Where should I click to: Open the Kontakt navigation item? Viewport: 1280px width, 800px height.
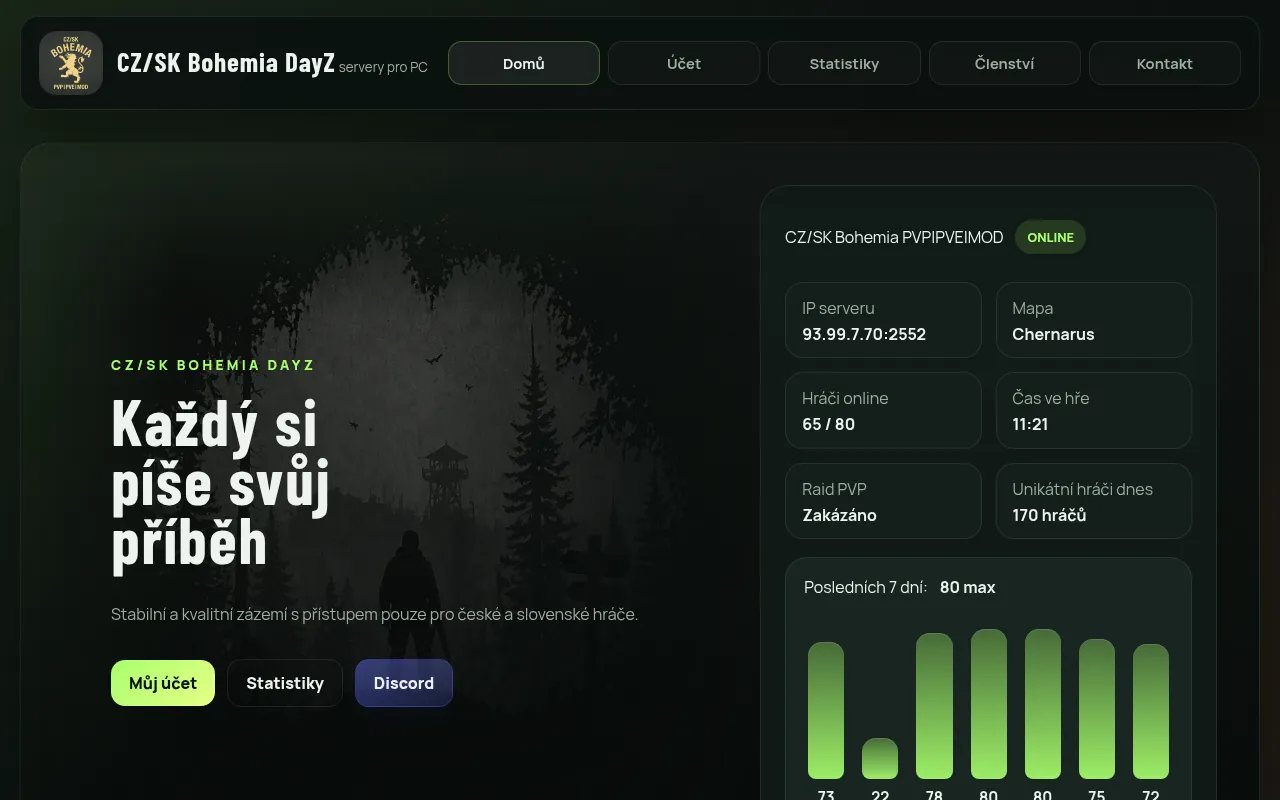(x=1165, y=63)
